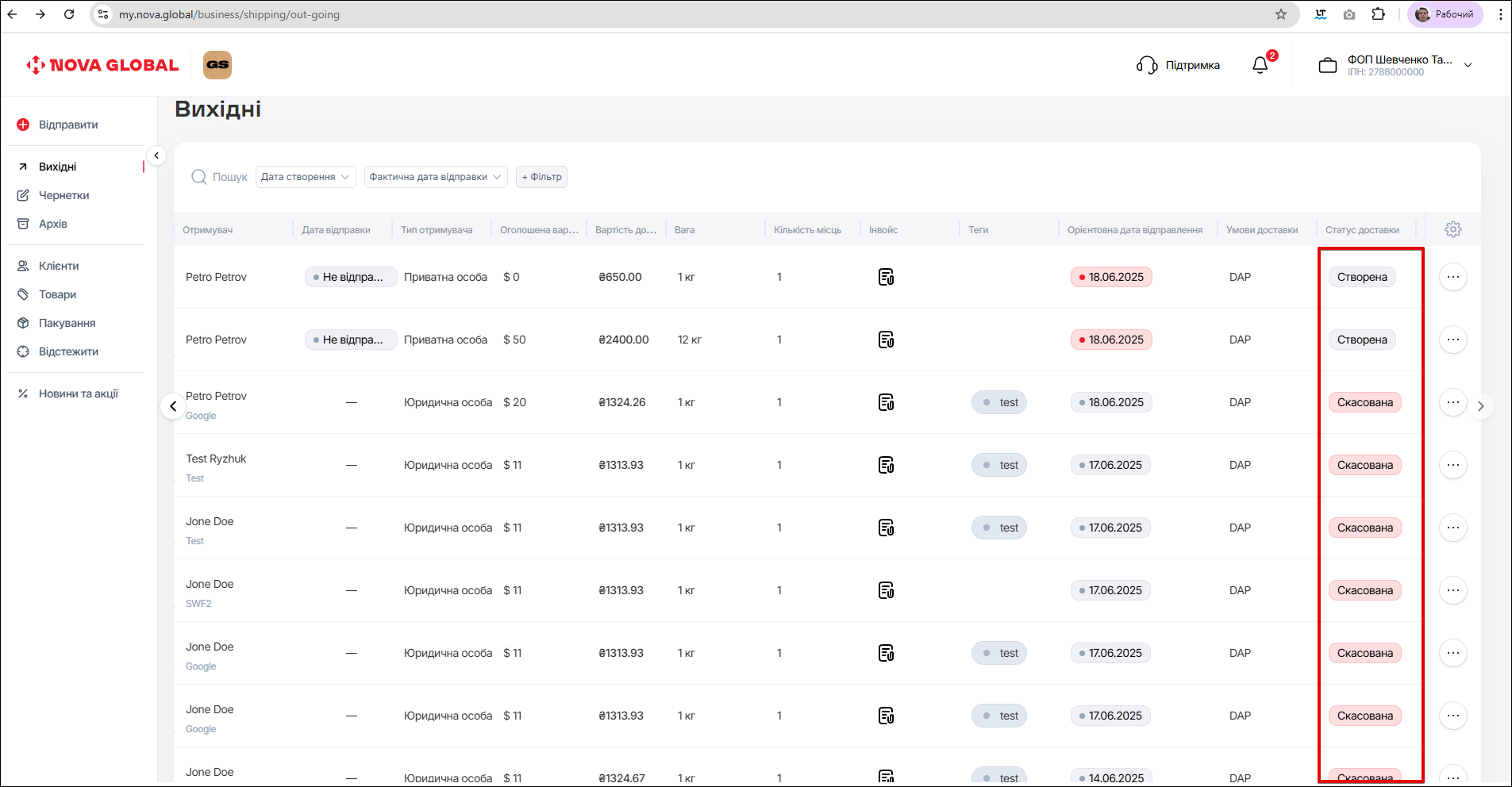Reload the browser page
This screenshot has width=1512, height=787.
click(x=69, y=14)
